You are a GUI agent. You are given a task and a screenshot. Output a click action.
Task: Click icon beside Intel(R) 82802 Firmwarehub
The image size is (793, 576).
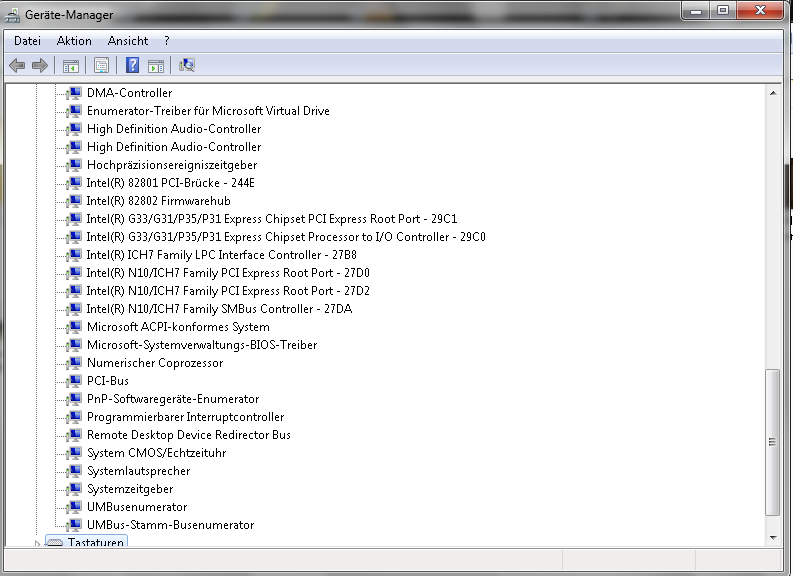tap(74, 201)
